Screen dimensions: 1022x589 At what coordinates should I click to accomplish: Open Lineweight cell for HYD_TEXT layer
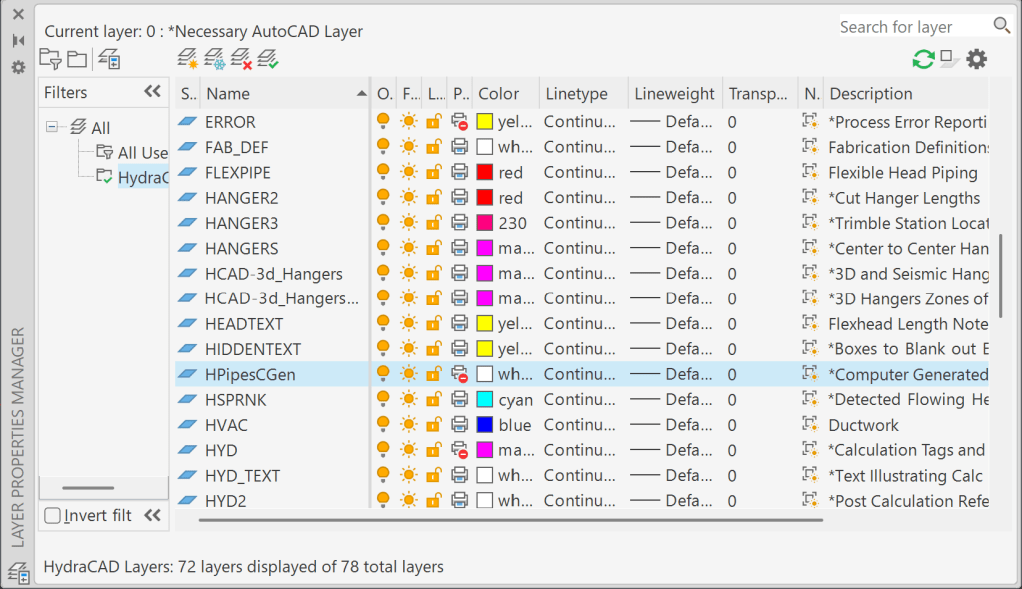(671, 475)
